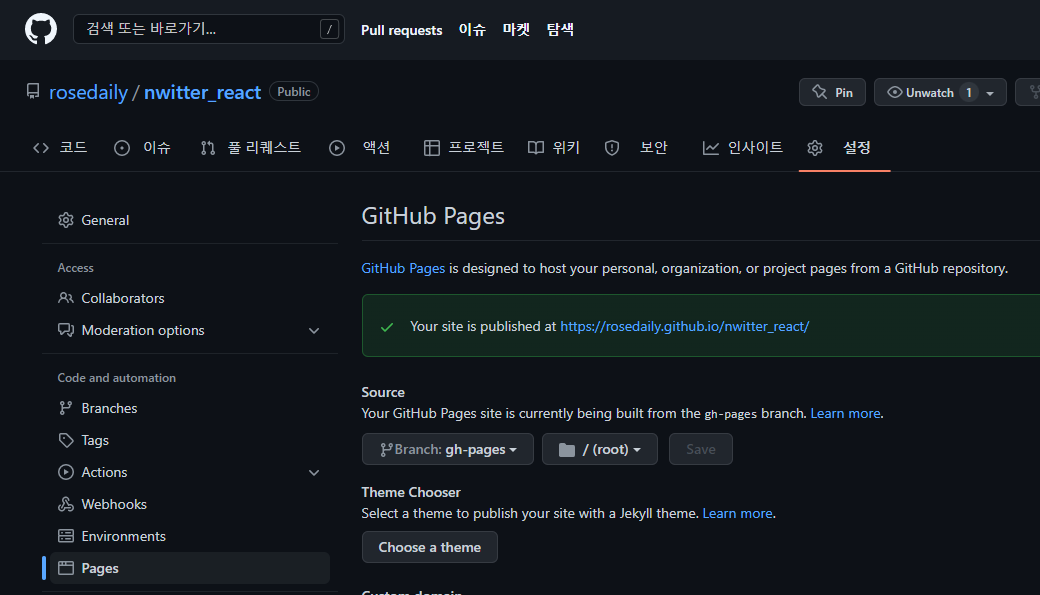Click the GitHub Octocat logo
The image size is (1040, 595).
(x=41, y=30)
